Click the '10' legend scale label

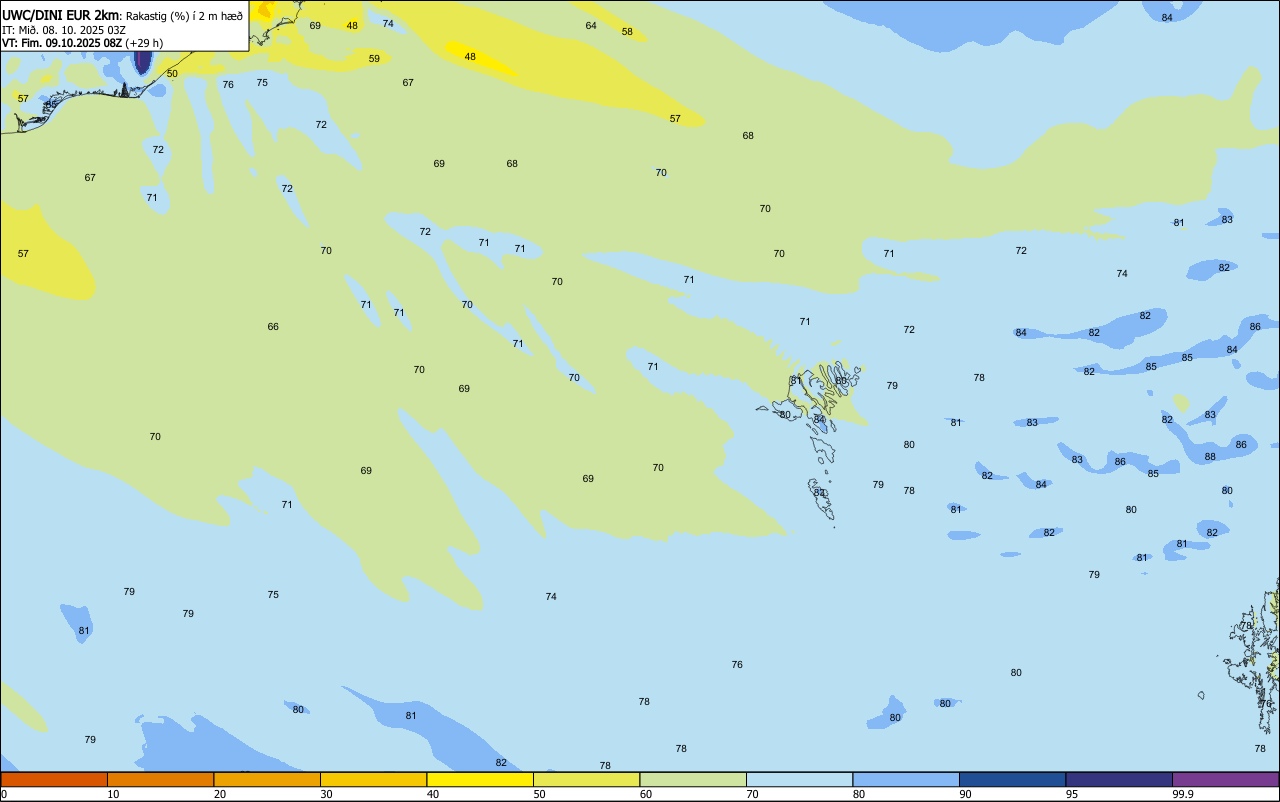coord(113,794)
